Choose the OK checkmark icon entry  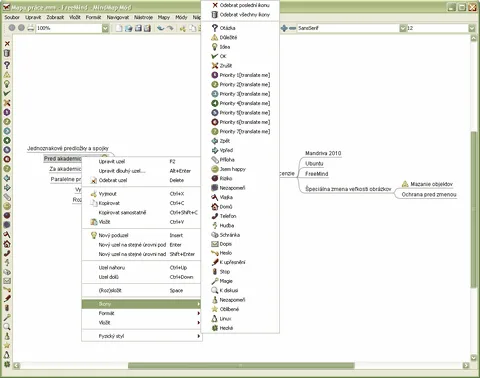pyautogui.click(x=240, y=56)
